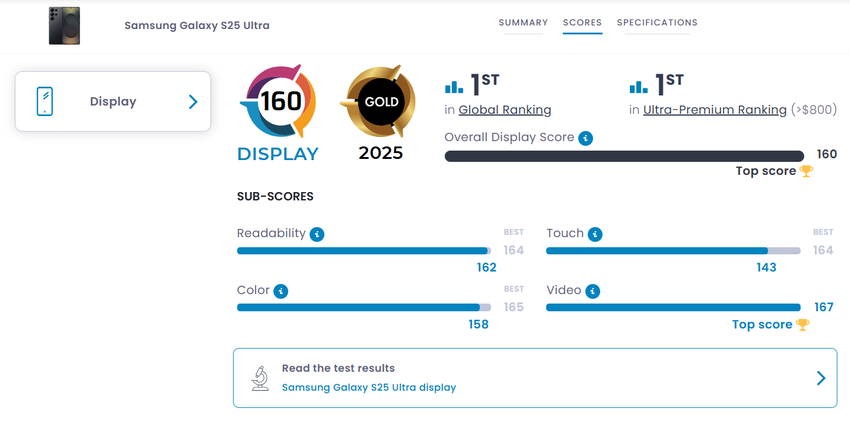
Task: Expand the Display category chevron
Action: (193, 101)
